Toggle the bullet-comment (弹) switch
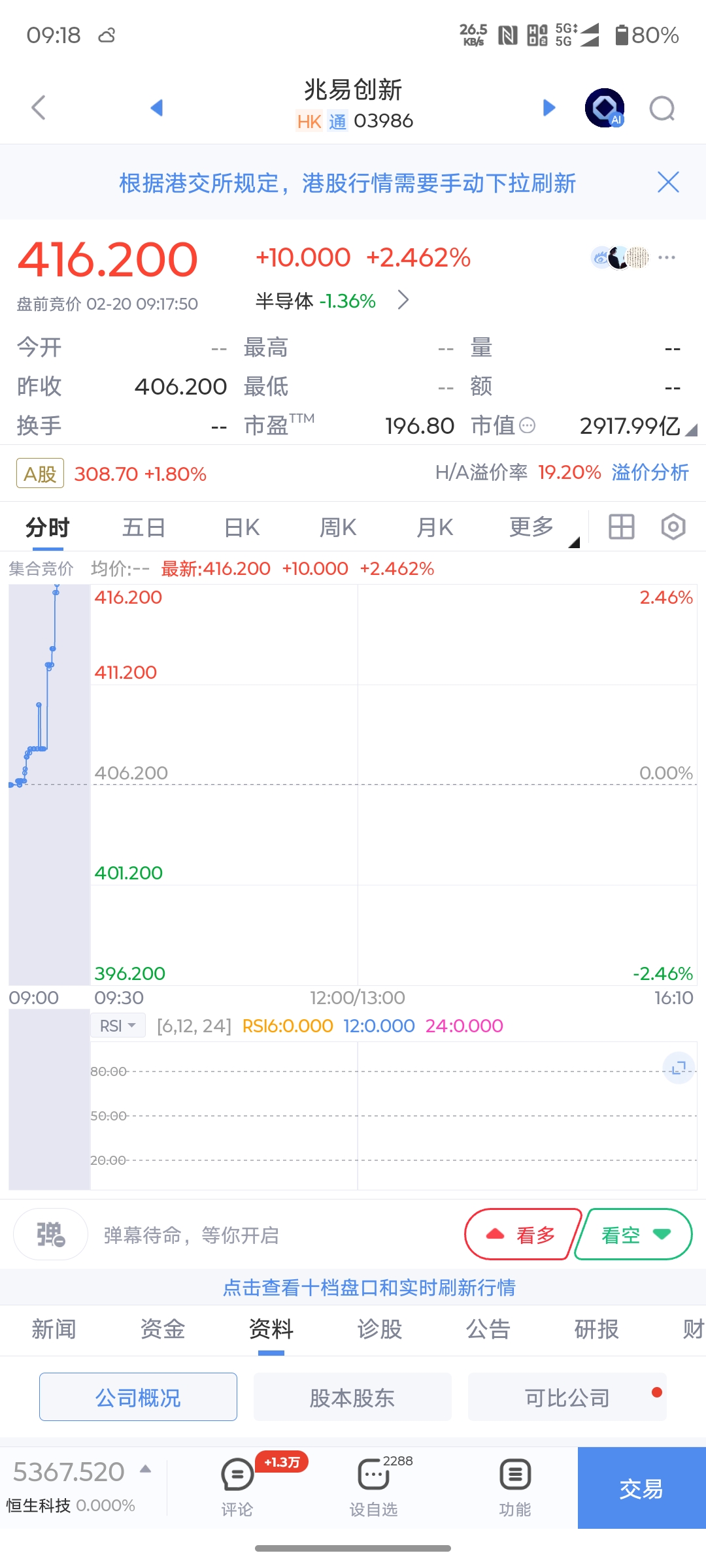The image size is (706, 1568). (51, 1234)
